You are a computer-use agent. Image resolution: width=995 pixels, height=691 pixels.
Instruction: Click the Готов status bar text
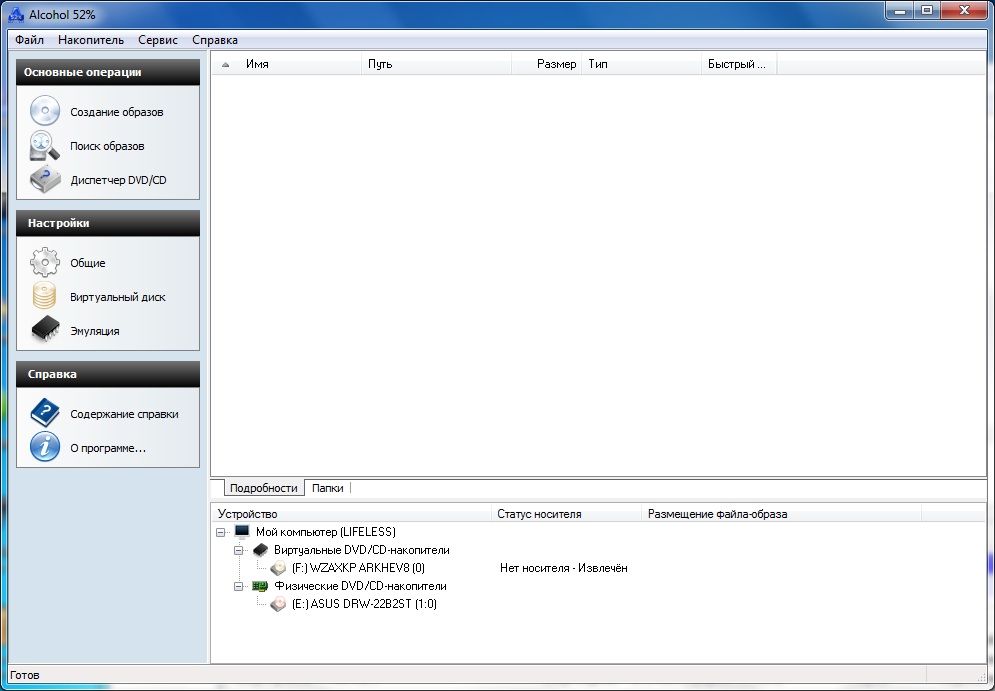click(25, 675)
